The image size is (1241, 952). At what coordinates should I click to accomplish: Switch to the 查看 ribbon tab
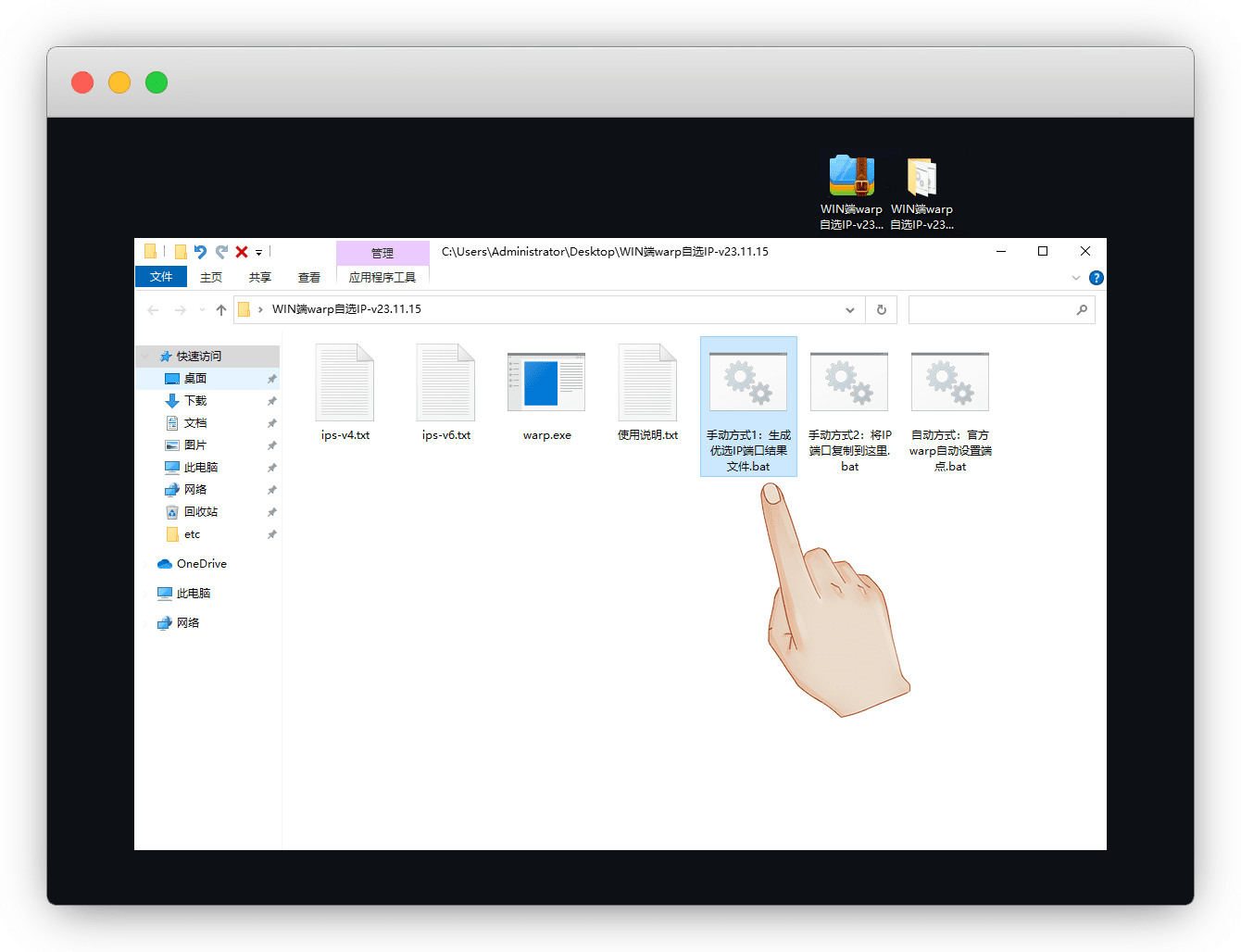click(308, 277)
